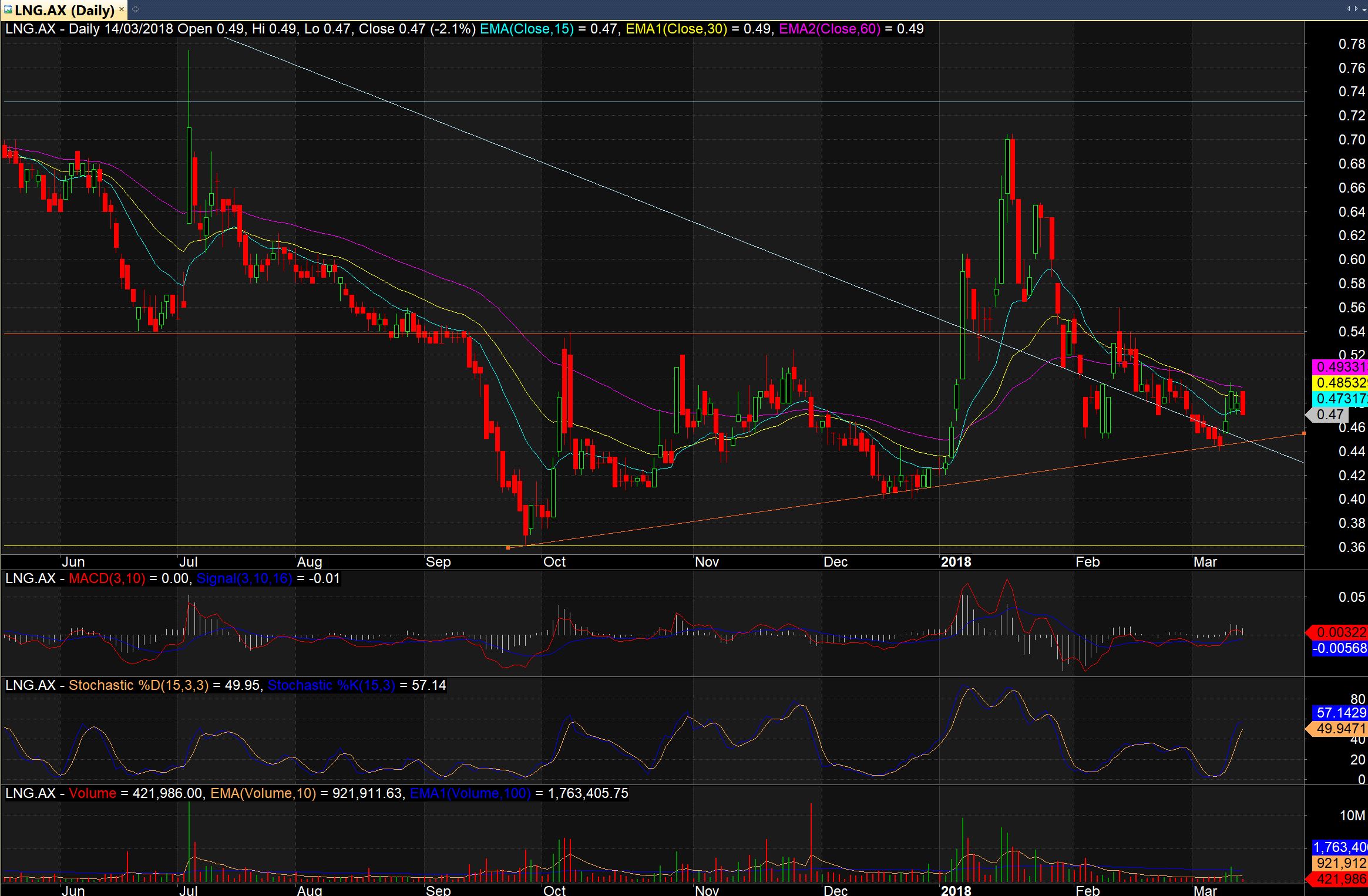1368x896 pixels.
Task: Select the orange trendline end handle at right edge
Action: tap(1304, 433)
